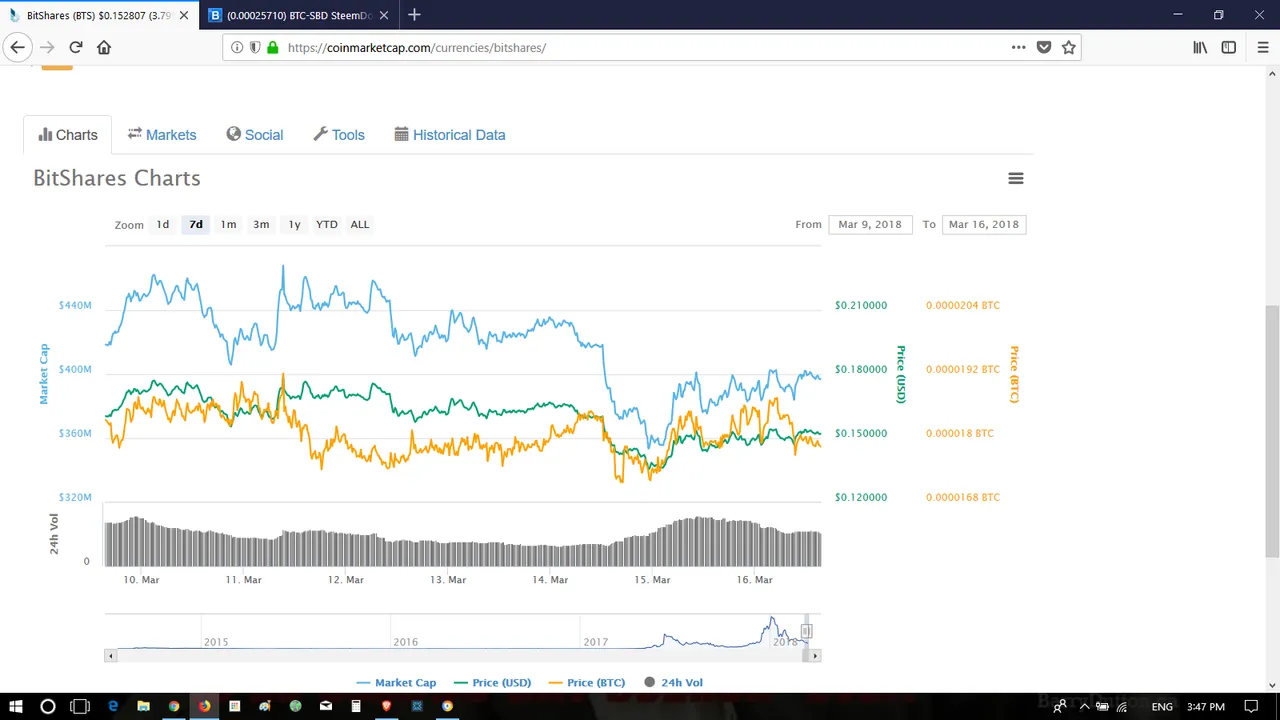This screenshot has width=1280, height=720.
Task: Toggle the Market Cap series in legend
Action: tap(396, 682)
